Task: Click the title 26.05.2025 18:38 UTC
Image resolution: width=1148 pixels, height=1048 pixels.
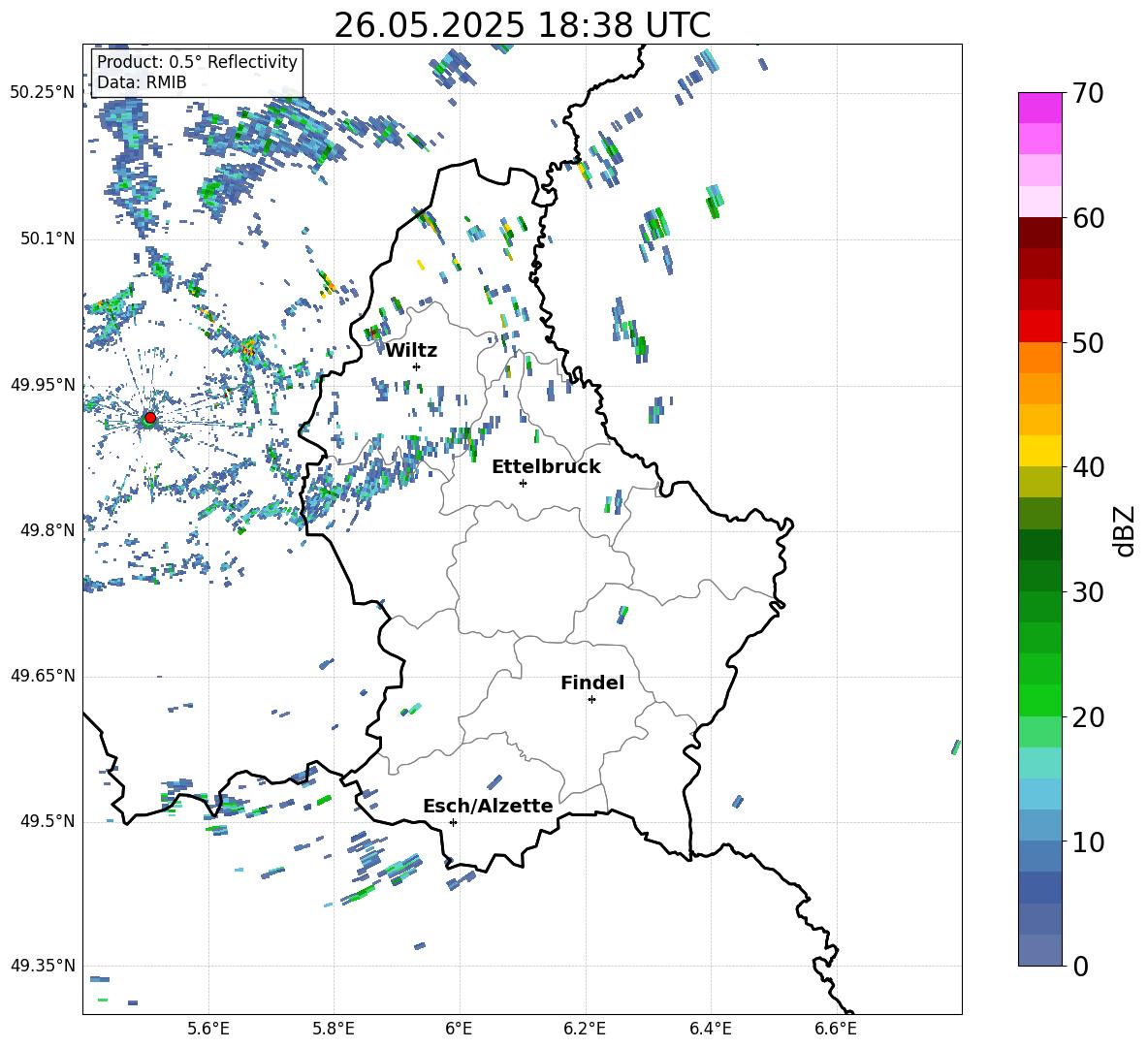Action: [522, 25]
